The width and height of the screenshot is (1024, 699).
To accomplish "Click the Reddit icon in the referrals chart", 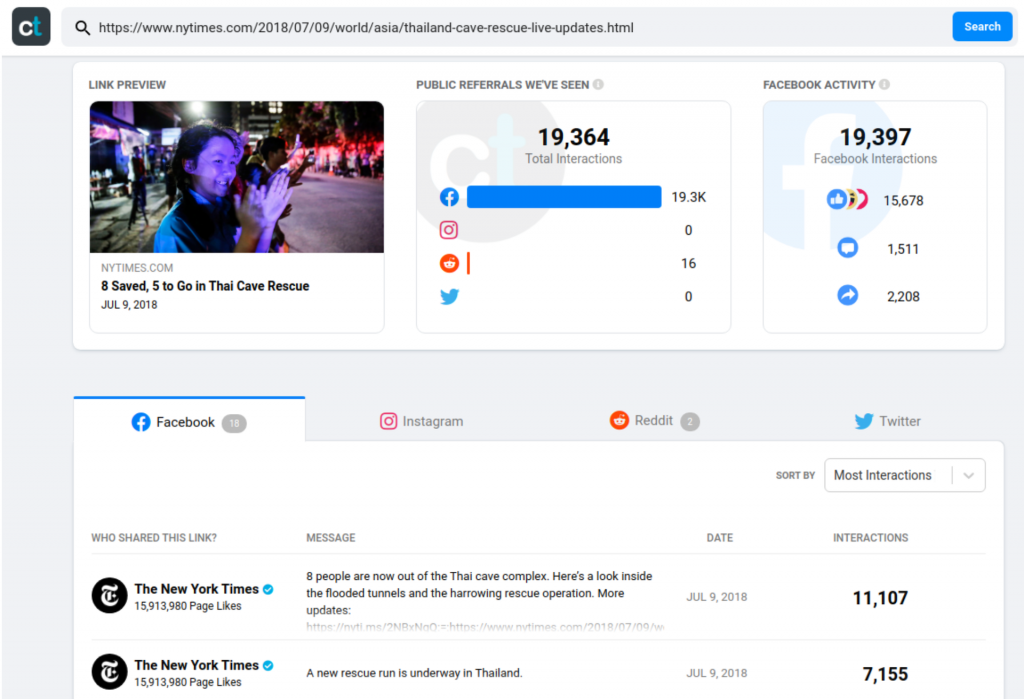I will pos(449,263).
